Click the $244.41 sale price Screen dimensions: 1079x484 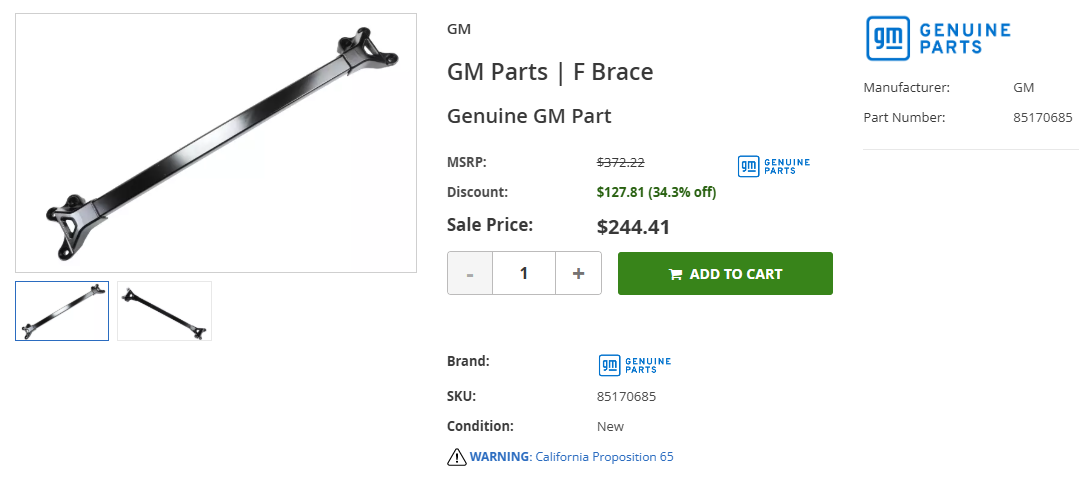point(633,227)
